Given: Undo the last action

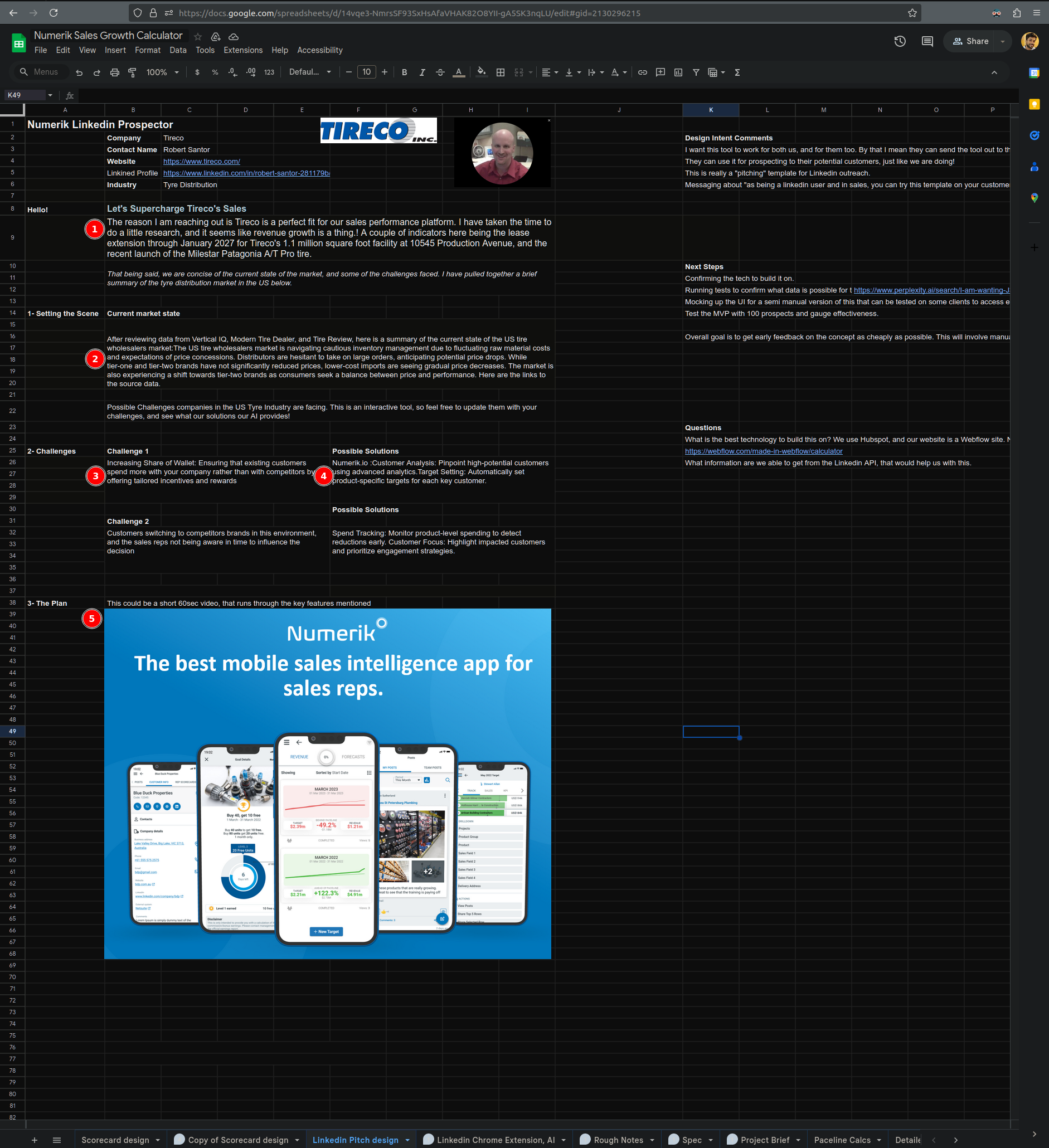Looking at the screenshot, I should [x=79, y=72].
